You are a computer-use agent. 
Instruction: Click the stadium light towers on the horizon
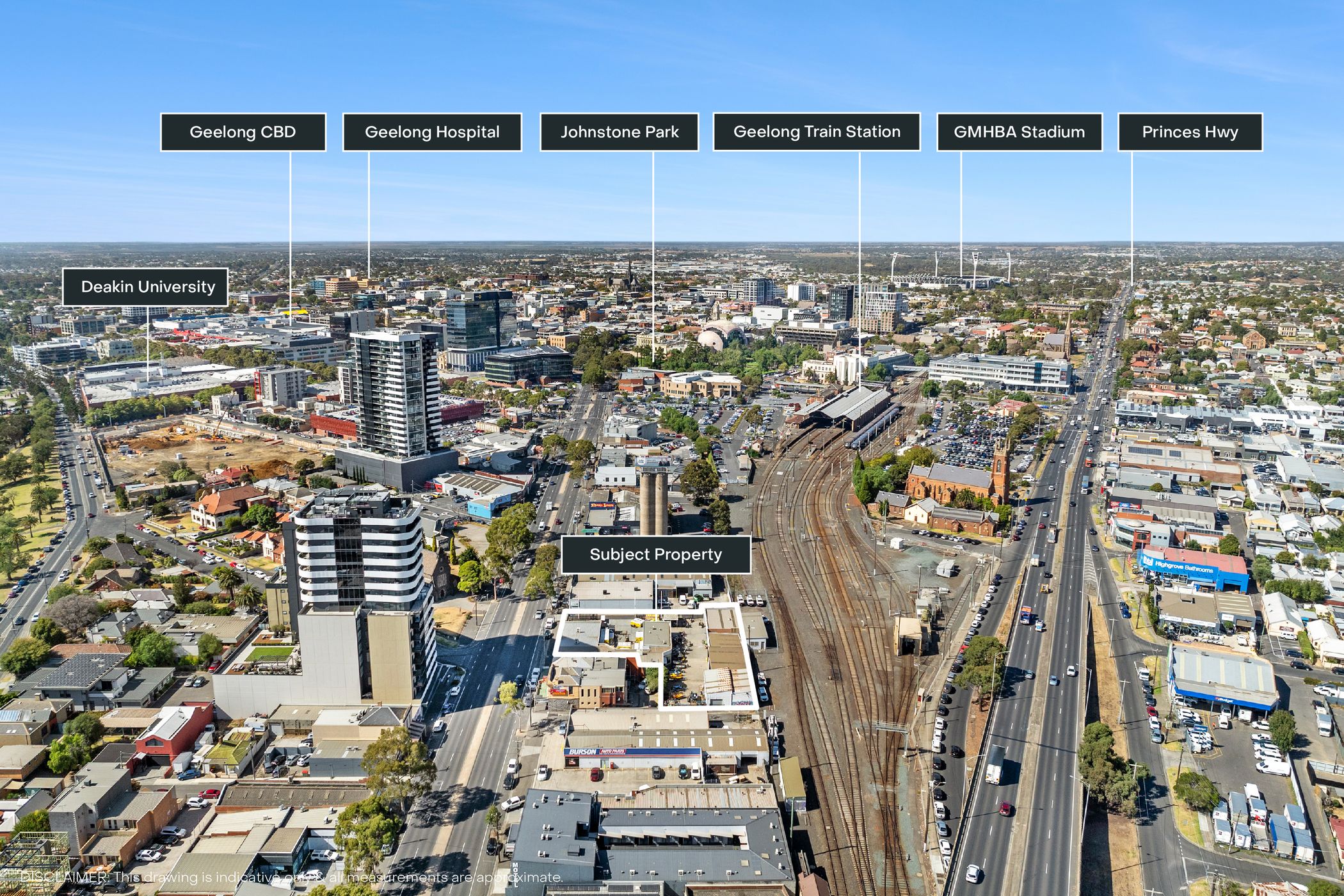(975, 264)
